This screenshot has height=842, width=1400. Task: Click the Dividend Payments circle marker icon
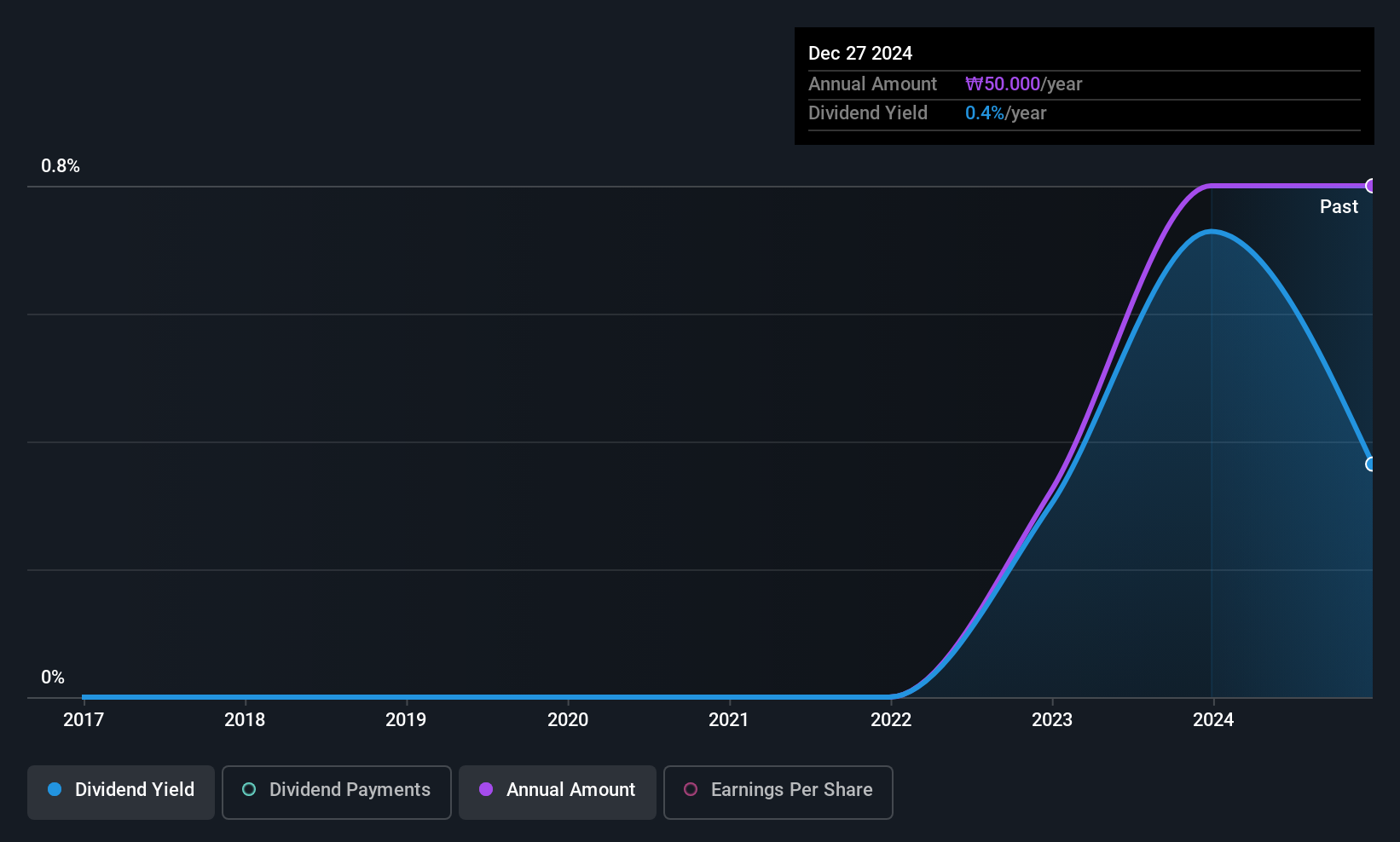[x=249, y=790]
